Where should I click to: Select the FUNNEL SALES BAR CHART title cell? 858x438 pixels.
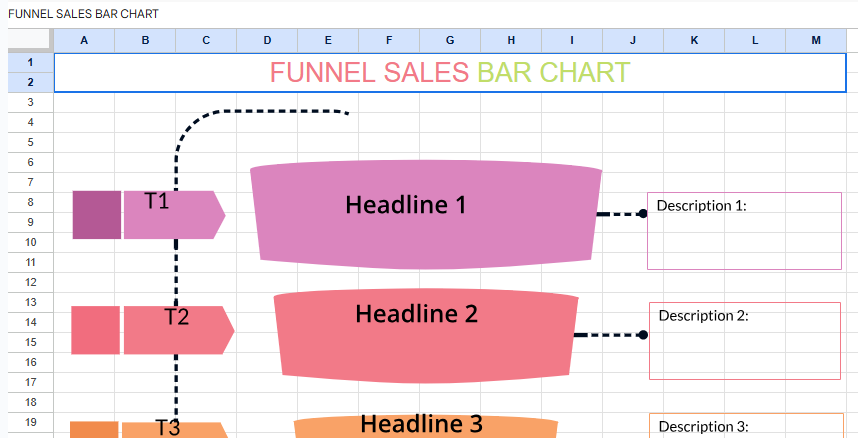449,72
